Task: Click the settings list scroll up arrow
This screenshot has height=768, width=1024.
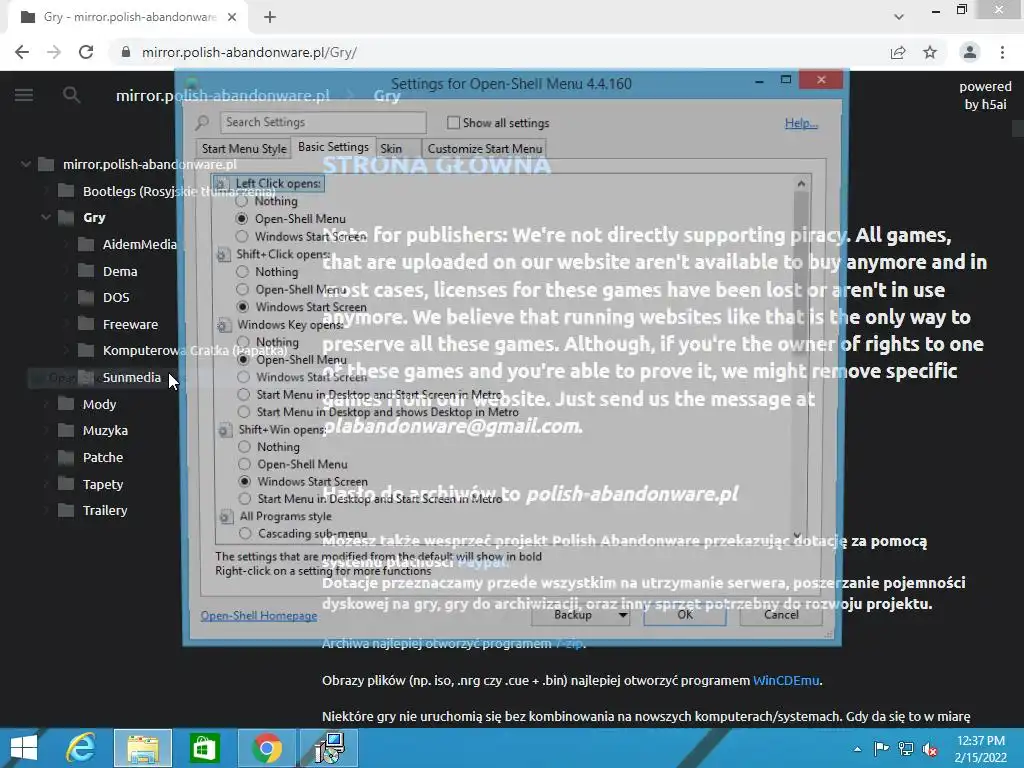Action: pos(801,184)
